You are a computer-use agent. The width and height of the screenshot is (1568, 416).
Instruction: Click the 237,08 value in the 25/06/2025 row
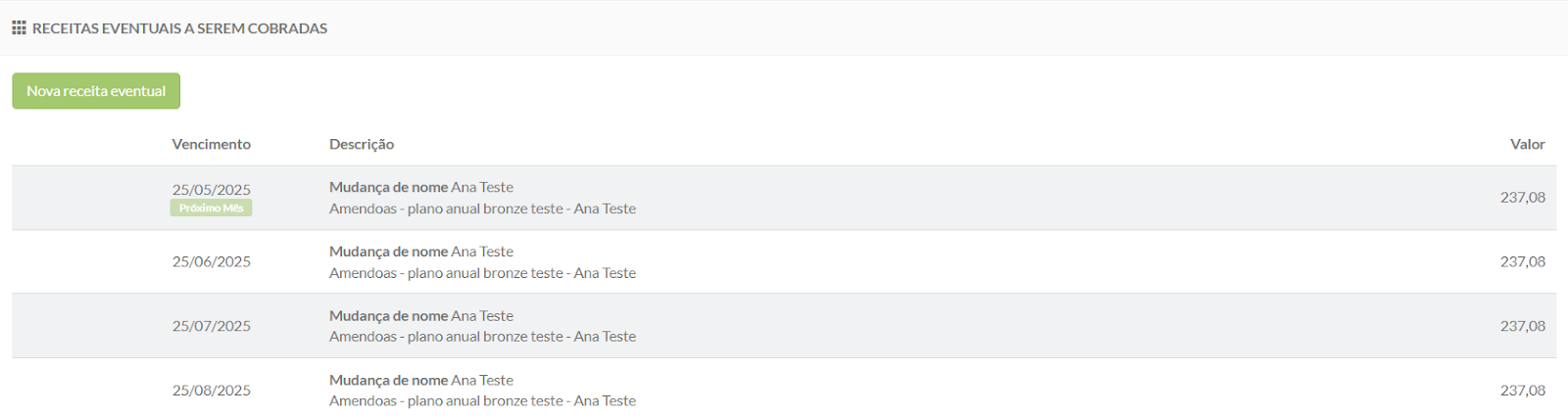click(1522, 261)
